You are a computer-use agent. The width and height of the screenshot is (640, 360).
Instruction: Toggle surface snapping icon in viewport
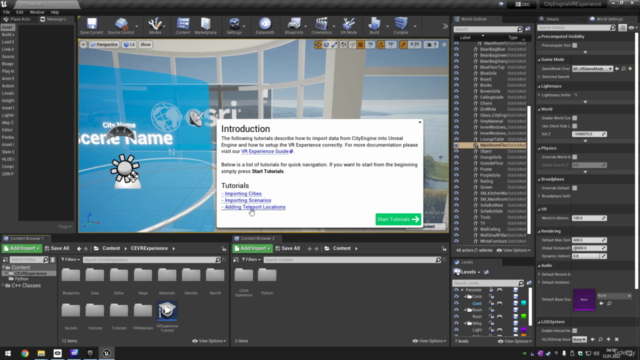coord(352,44)
